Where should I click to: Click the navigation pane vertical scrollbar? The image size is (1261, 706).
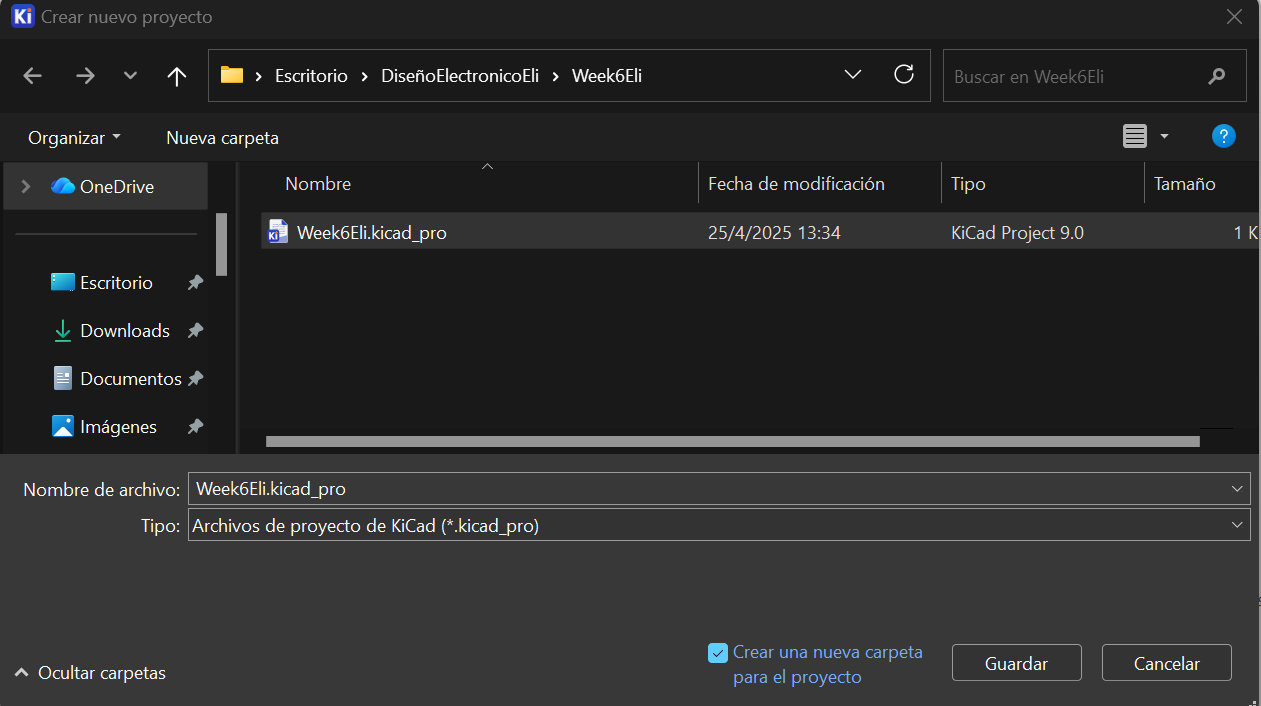click(222, 244)
